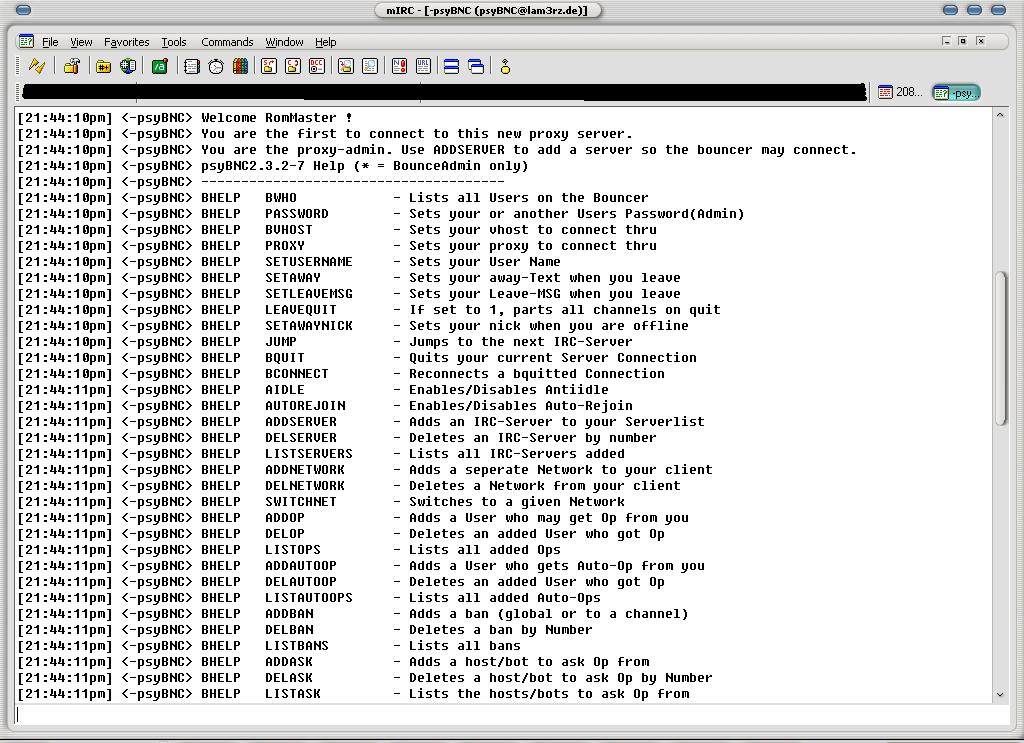
Task: Switch to the -psy... query window button
Action: [956, 93]
